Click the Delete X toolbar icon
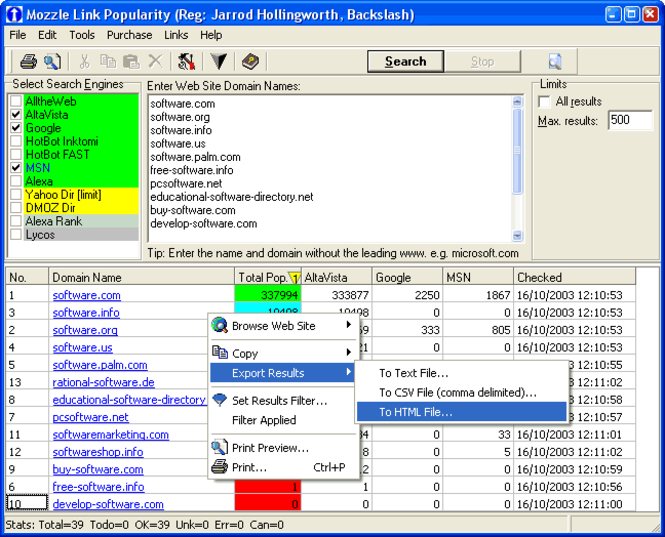665x537 pixels. point(155,62)
